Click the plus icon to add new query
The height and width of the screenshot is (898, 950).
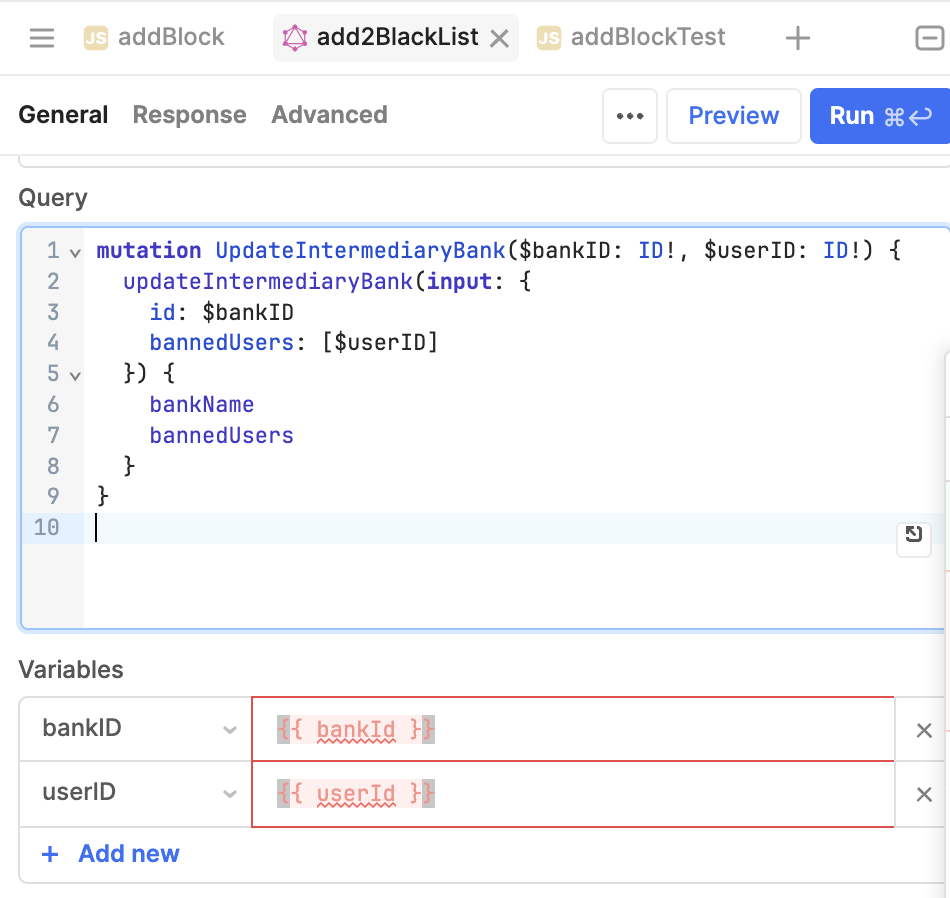pos(797,39)
